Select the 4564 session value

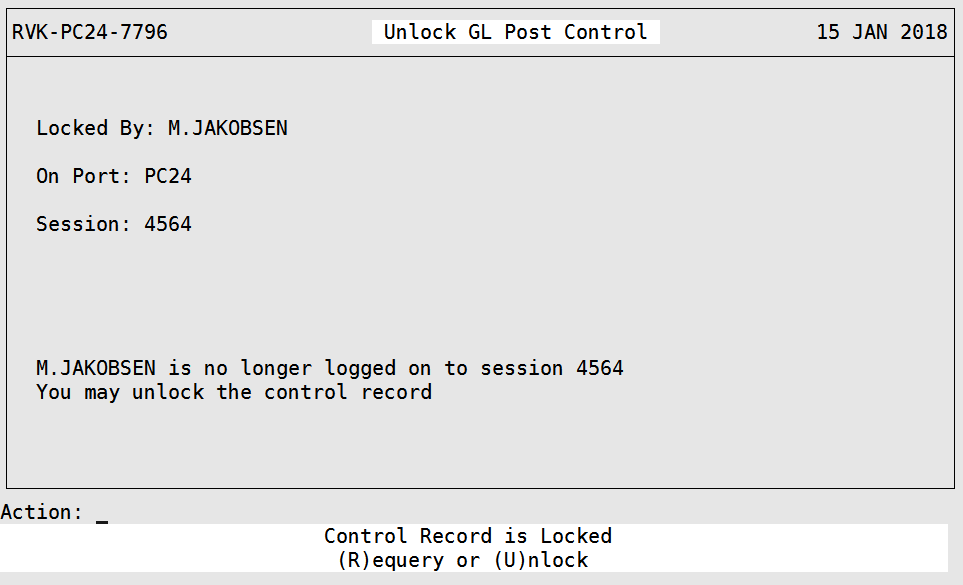pos(168,224)
